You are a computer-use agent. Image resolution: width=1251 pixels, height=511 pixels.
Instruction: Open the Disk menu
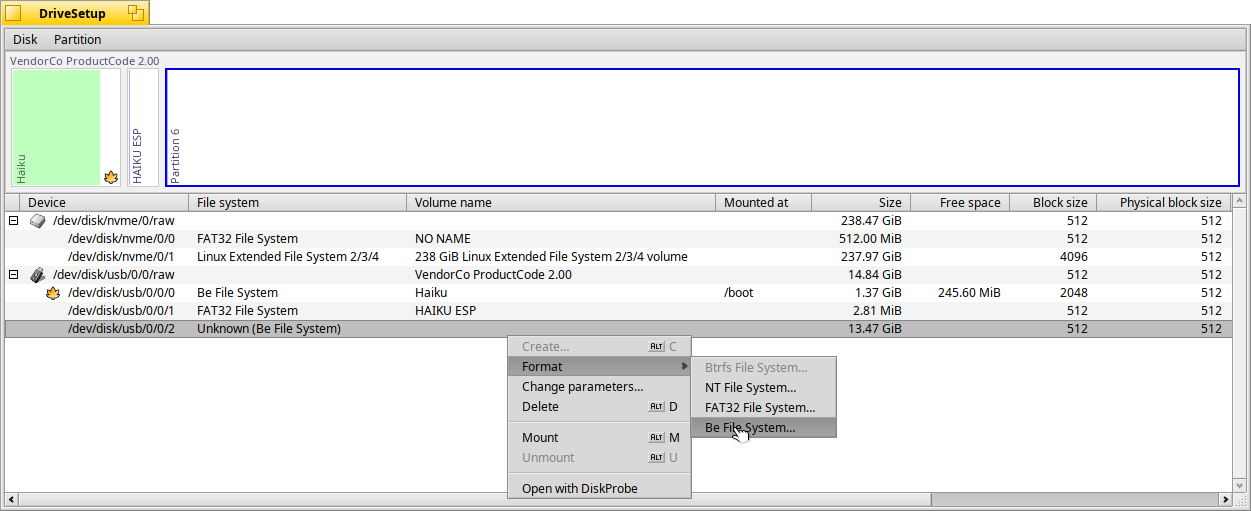25,40
